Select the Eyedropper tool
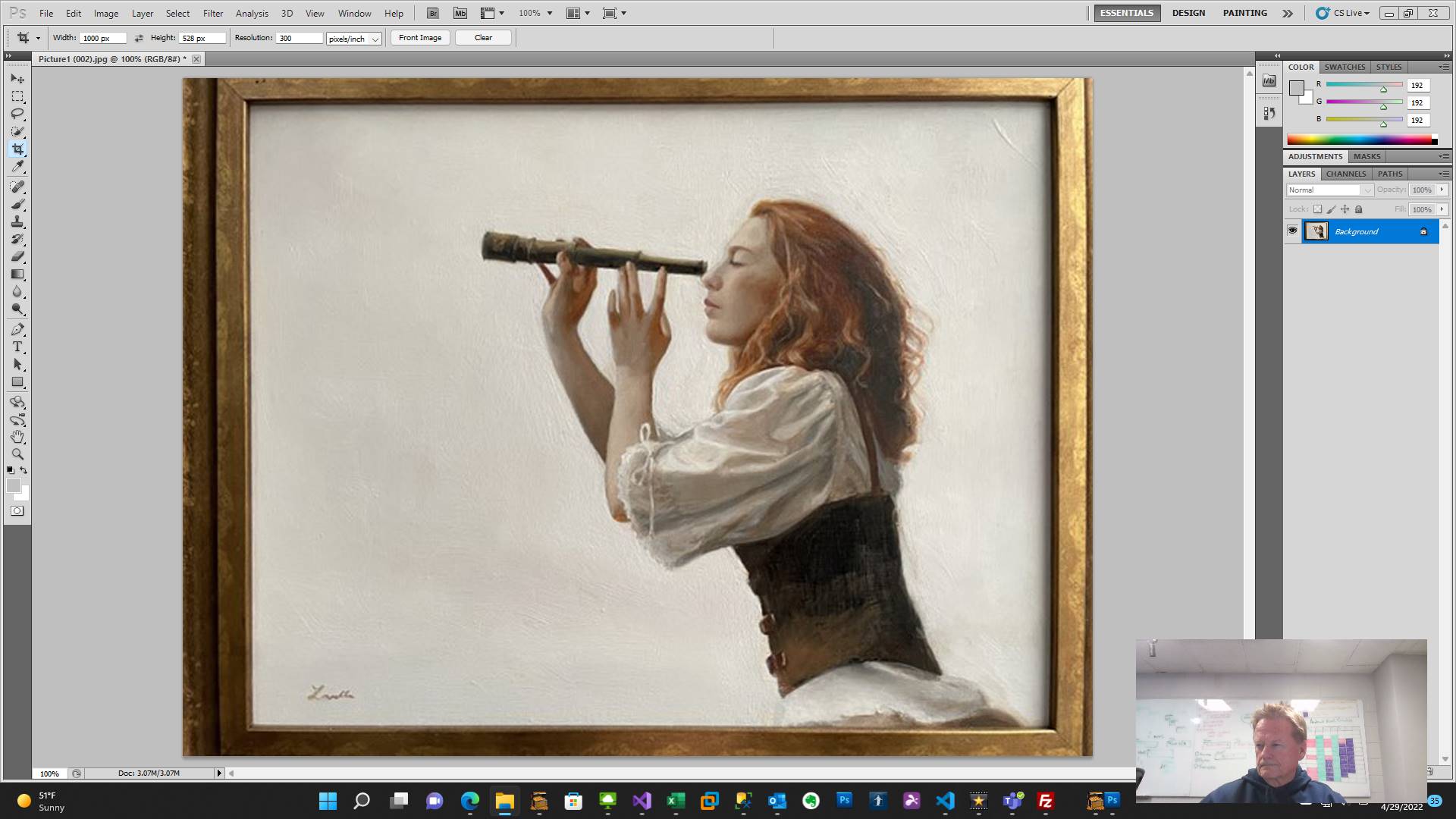This screenshot has height=819, width=1456. tap(17, 167)
